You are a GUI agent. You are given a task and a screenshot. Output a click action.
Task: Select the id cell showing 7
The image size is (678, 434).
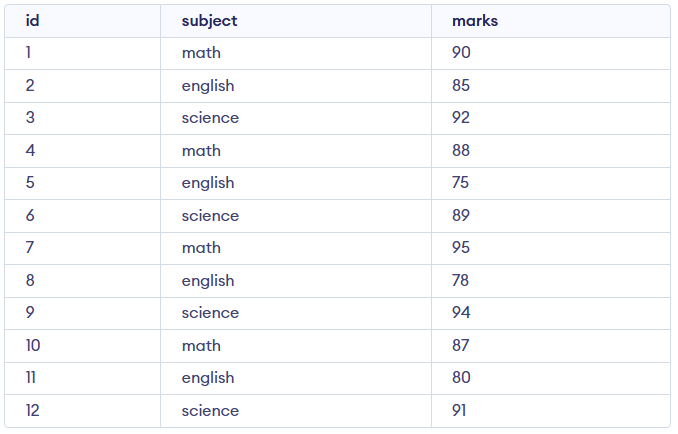pyautogui.click(x=30, y=248)
